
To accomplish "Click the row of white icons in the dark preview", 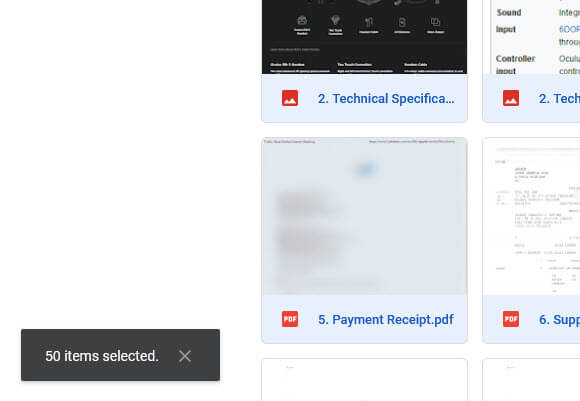I will pyautogui.click(x=368, y=25).
